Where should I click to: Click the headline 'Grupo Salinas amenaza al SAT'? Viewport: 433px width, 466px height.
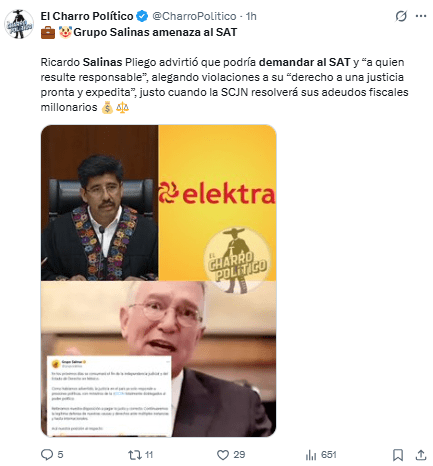pyautogui.click(x=155, y=32)
